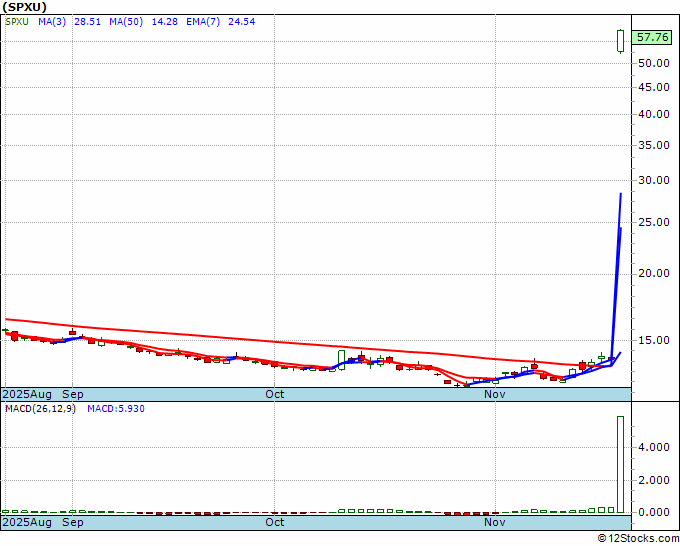Click the 50.00 price axis label

(x=654, y=63)
